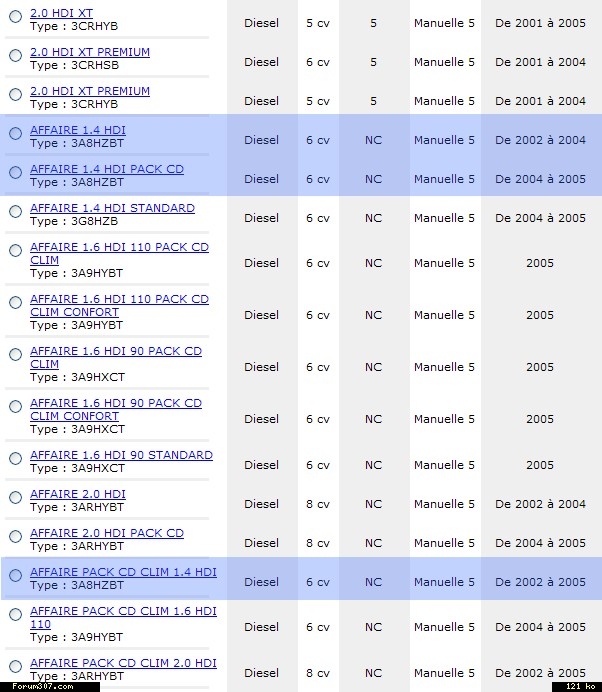Click 'NC' in the AFFAIRE 1.4 HDI PACK CD row
Viewport: 602px width, 692px height.
point(373,179)
